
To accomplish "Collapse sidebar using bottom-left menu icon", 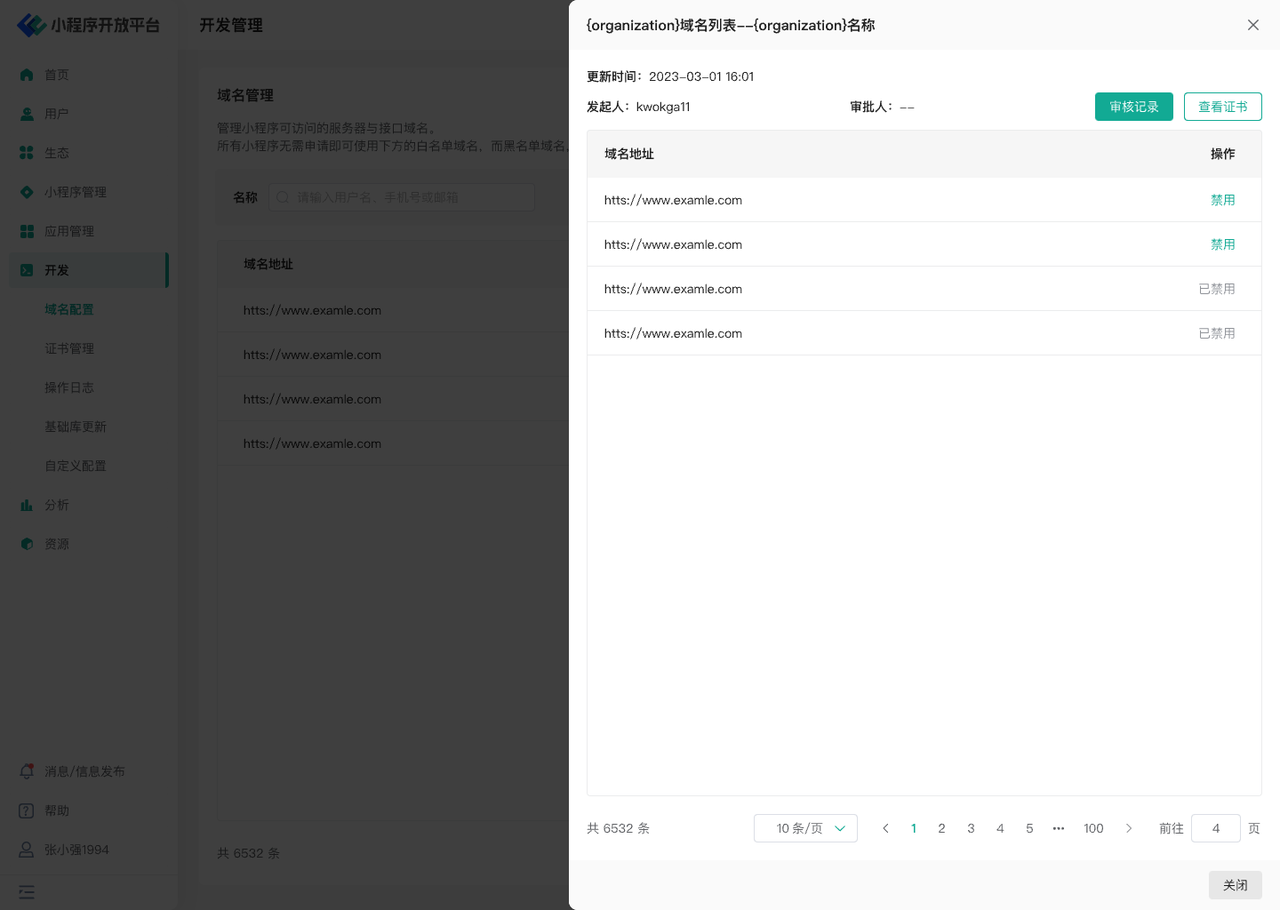I will click(x=27, y=891).
